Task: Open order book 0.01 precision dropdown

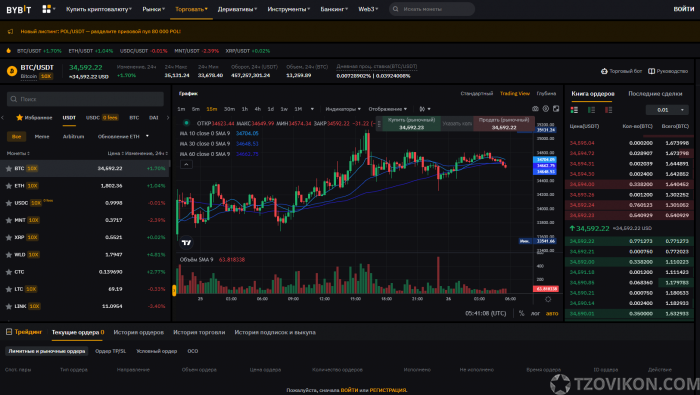Action: click(667, 110)
